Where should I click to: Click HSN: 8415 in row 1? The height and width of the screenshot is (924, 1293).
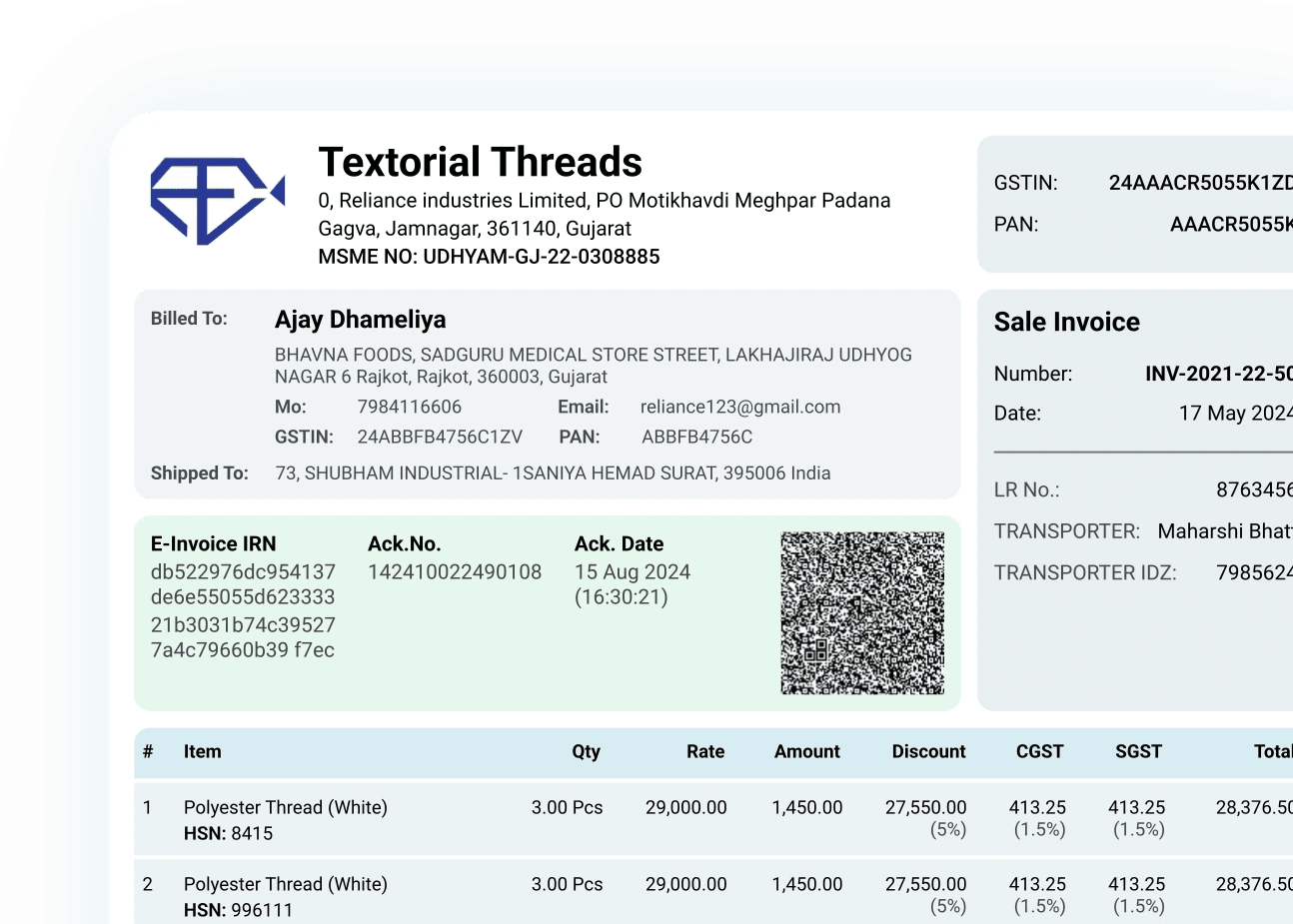[x=228, y=833]
